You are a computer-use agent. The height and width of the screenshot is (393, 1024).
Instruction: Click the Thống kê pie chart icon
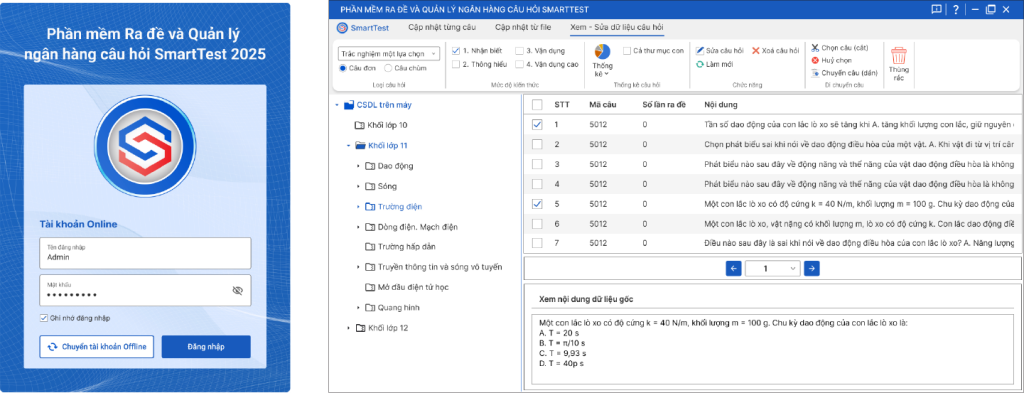tap(602, 52)
